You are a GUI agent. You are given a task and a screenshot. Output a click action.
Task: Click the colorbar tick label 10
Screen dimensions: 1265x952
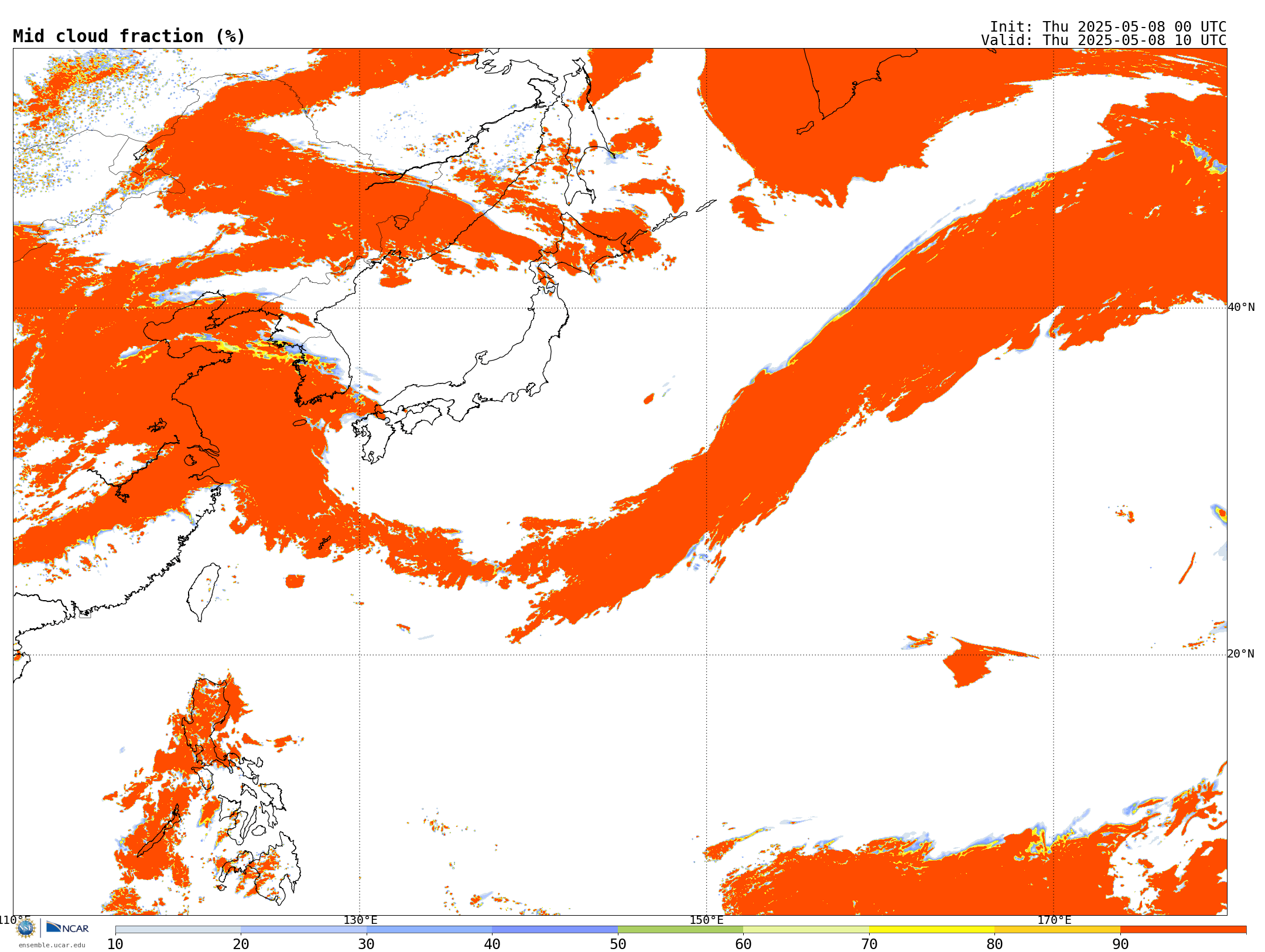tap(115, 944)
